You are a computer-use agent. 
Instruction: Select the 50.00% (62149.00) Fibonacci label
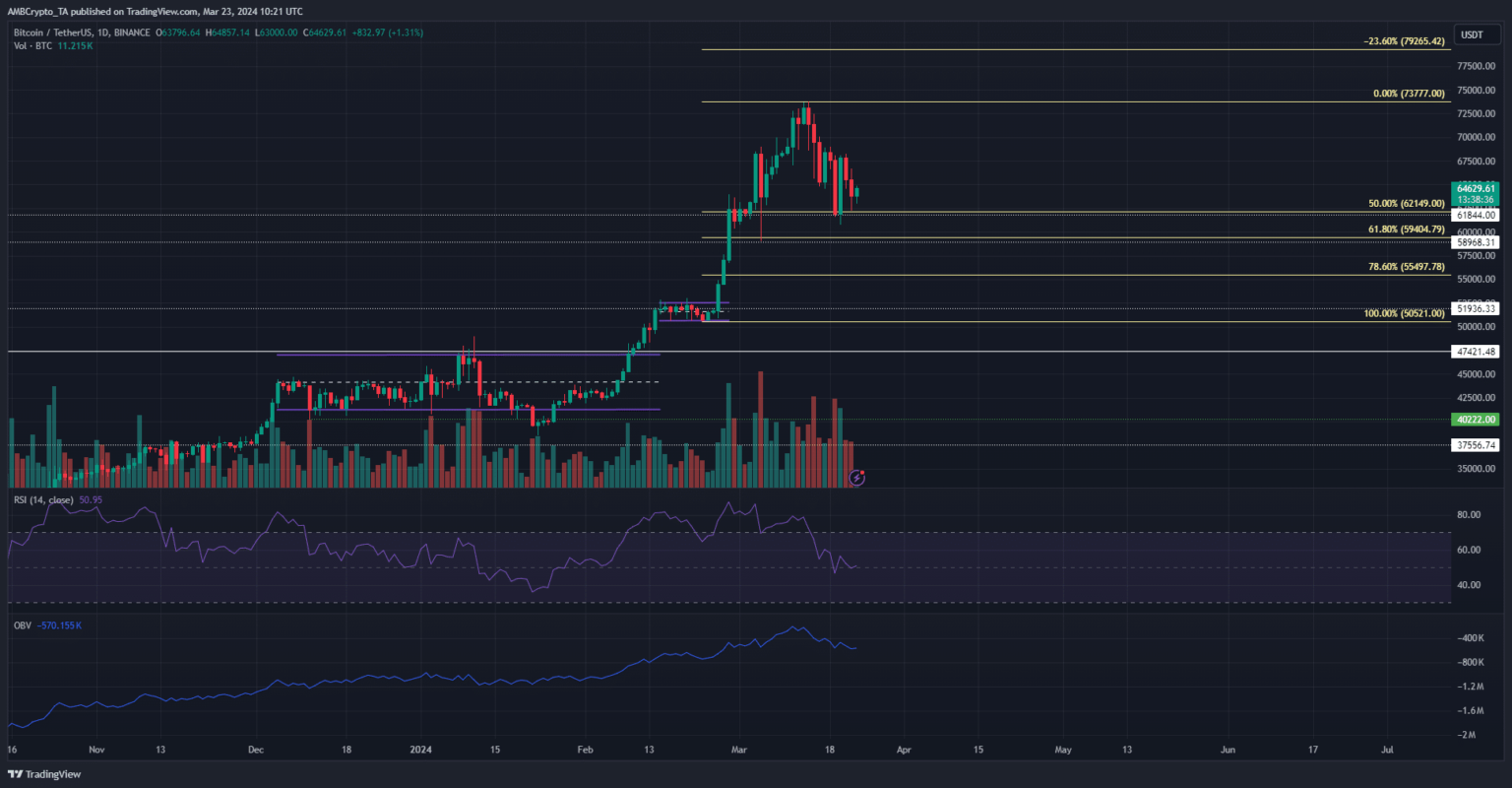coord(1406,203)
